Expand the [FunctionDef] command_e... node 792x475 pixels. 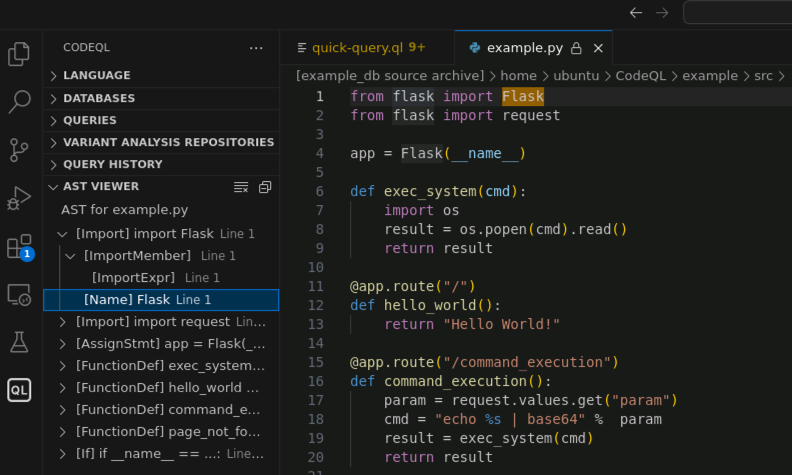tap(63, 410)
